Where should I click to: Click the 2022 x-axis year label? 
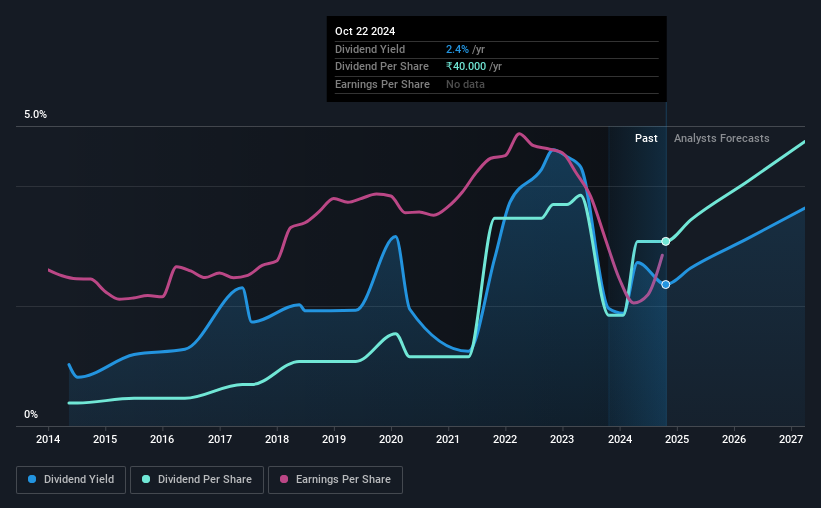tap(505, 439)
